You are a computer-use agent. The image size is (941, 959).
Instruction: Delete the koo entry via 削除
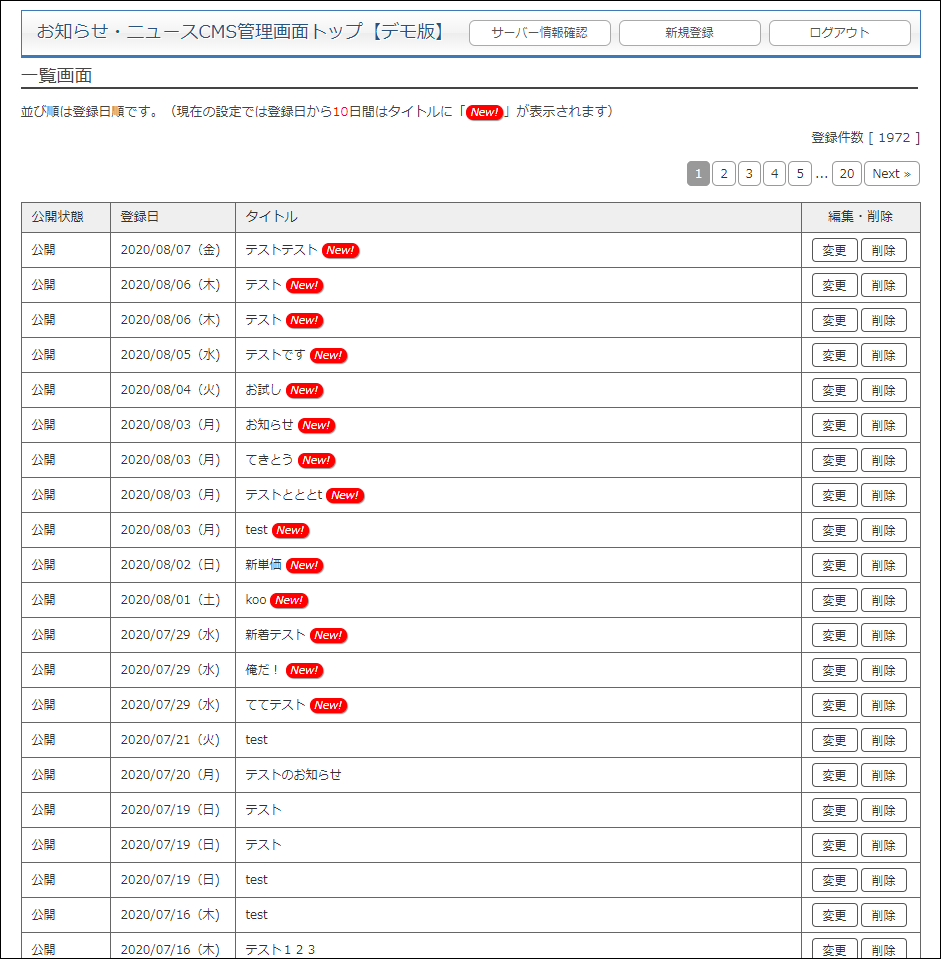coord(884,600)
